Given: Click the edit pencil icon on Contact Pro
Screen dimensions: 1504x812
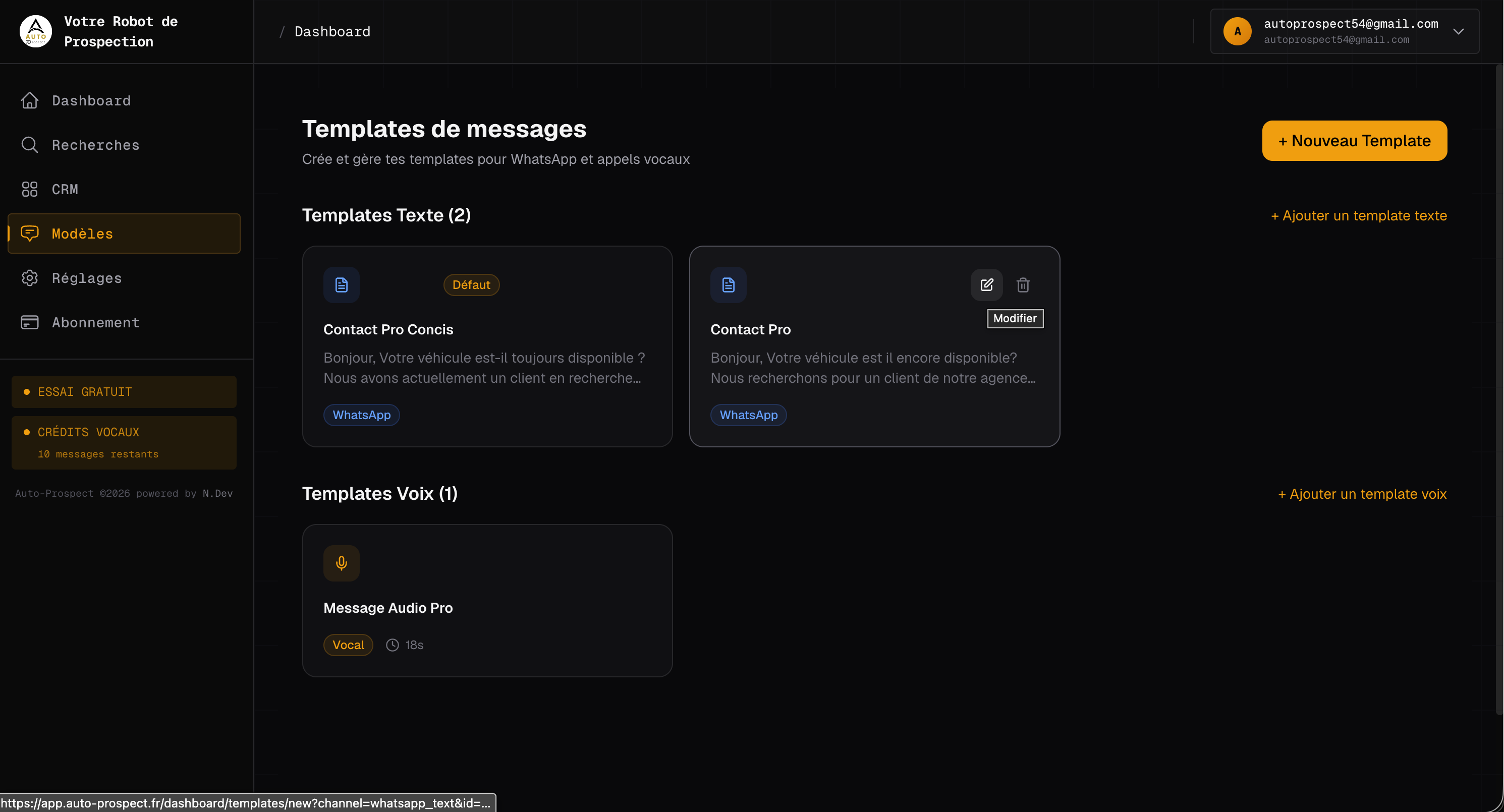Looking at the screenshot, I should [x=987, y=285].
